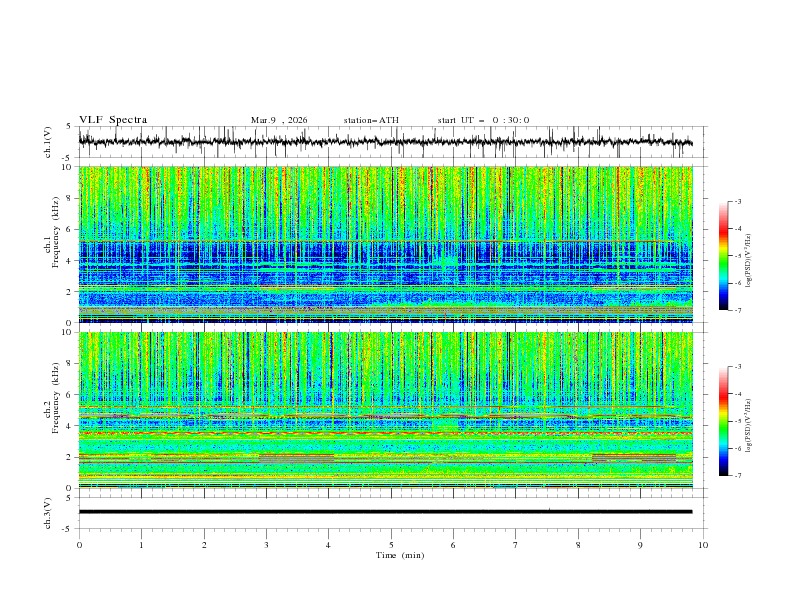
Task: Click the Mar.9, 2026 date label
Action: coord(279,120)
